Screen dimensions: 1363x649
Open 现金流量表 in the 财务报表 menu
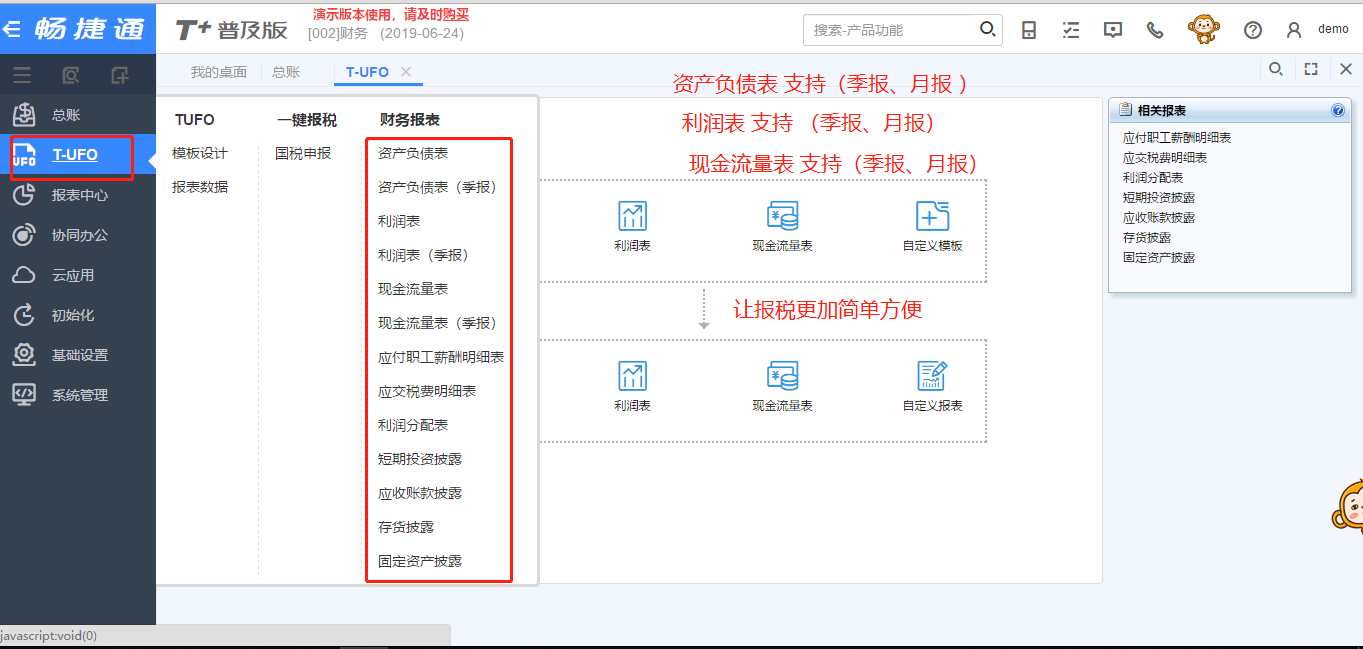click(x=413, y=289)
